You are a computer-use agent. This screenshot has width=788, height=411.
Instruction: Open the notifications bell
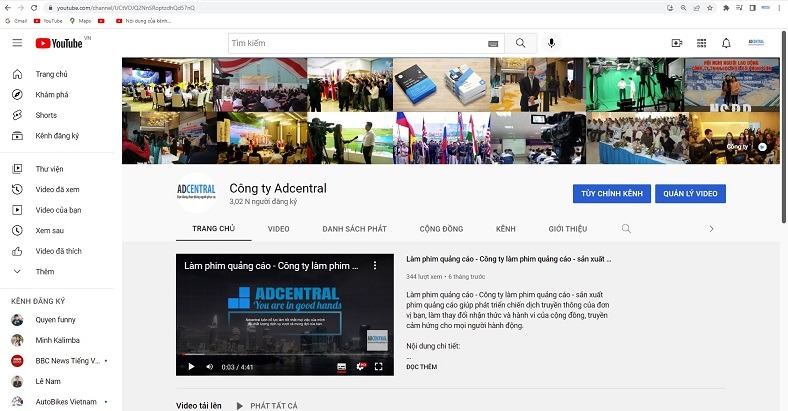tap(726, 43)
